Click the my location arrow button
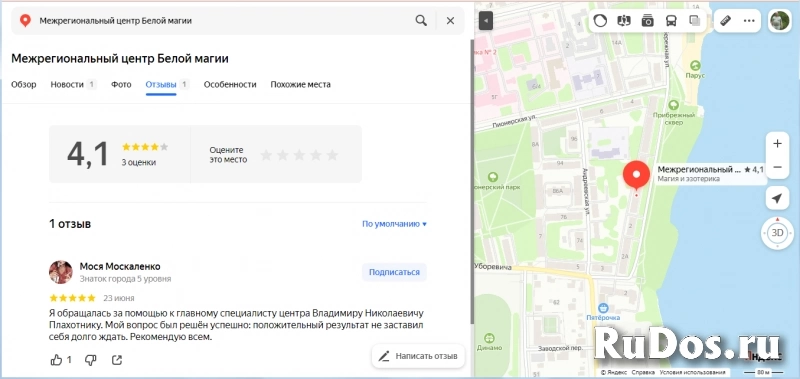This screenshot has width=800, height=379. coord(777,198)
